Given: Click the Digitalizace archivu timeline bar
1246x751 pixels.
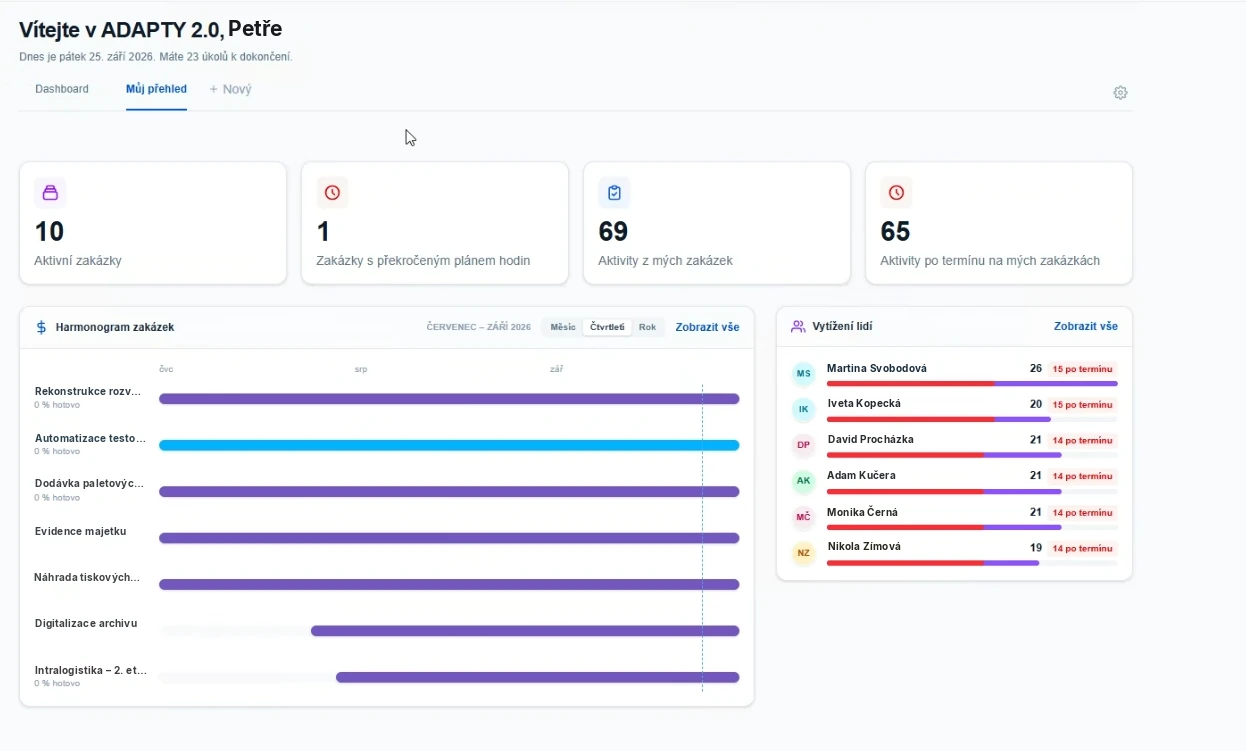Looking at the screenshot, I should point(525,631).
